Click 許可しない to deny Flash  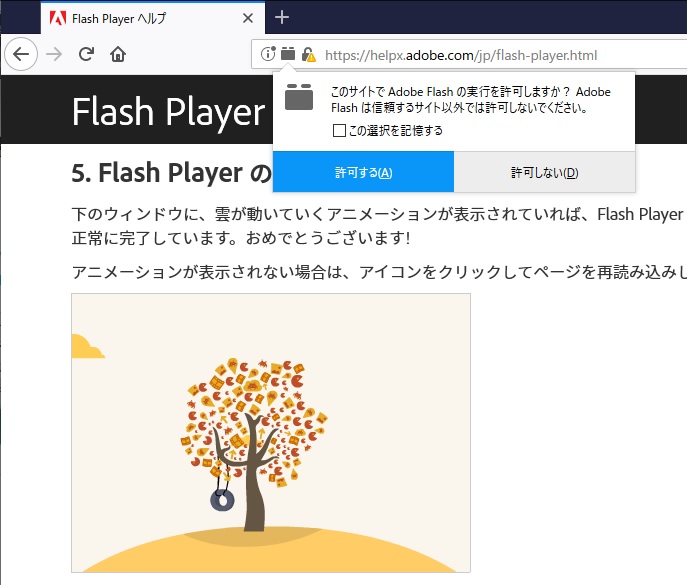(545, 172)
